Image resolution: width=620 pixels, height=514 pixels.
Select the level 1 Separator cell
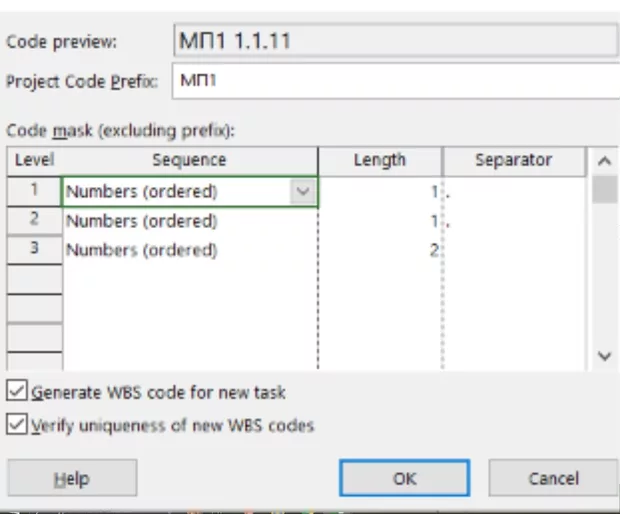514,192
